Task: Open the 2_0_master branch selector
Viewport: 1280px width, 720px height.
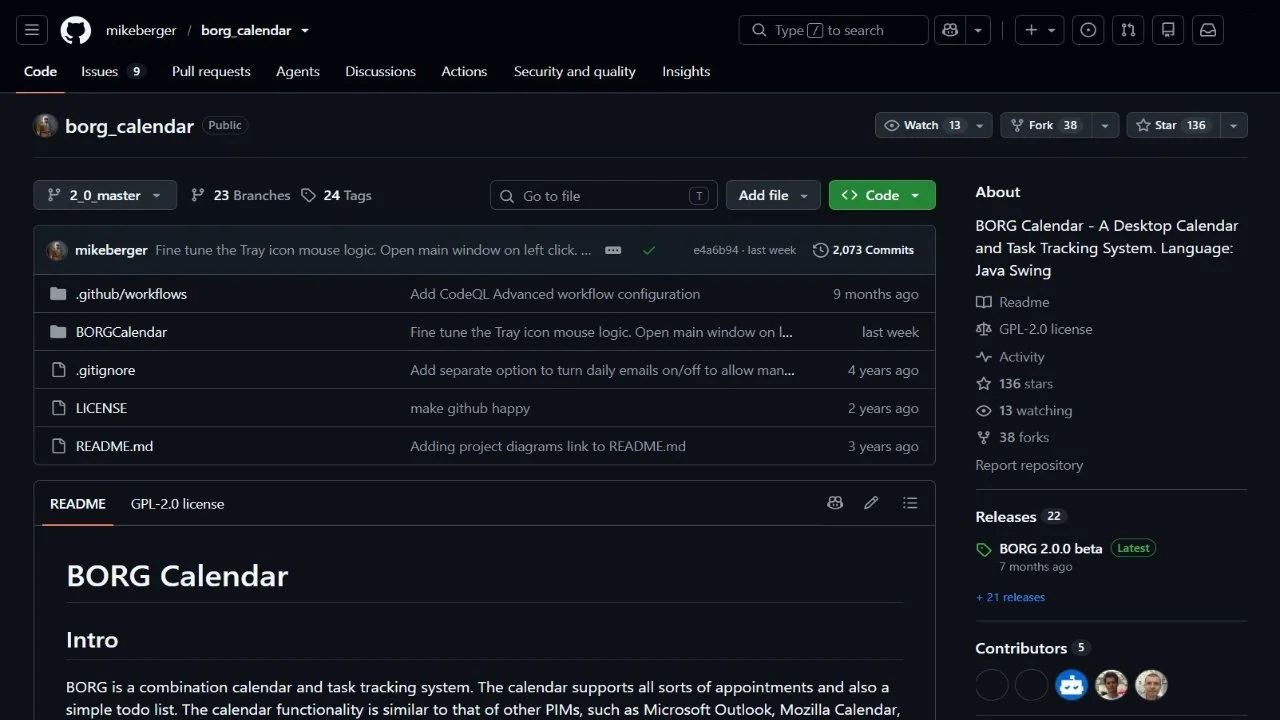Action: pos(105,195)
